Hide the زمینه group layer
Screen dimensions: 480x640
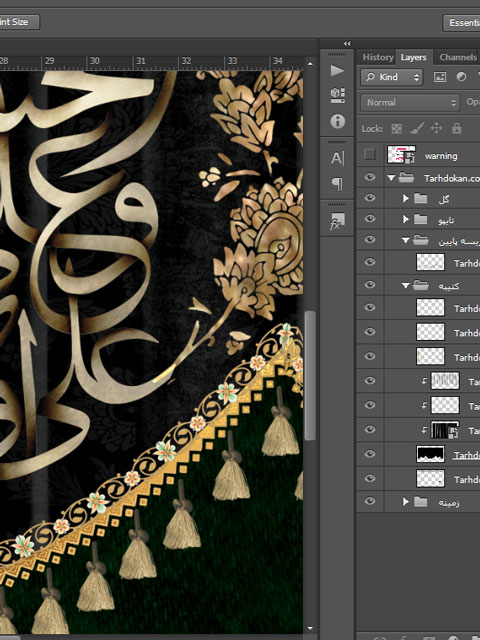pyautogui.click(x=369, y=501)
